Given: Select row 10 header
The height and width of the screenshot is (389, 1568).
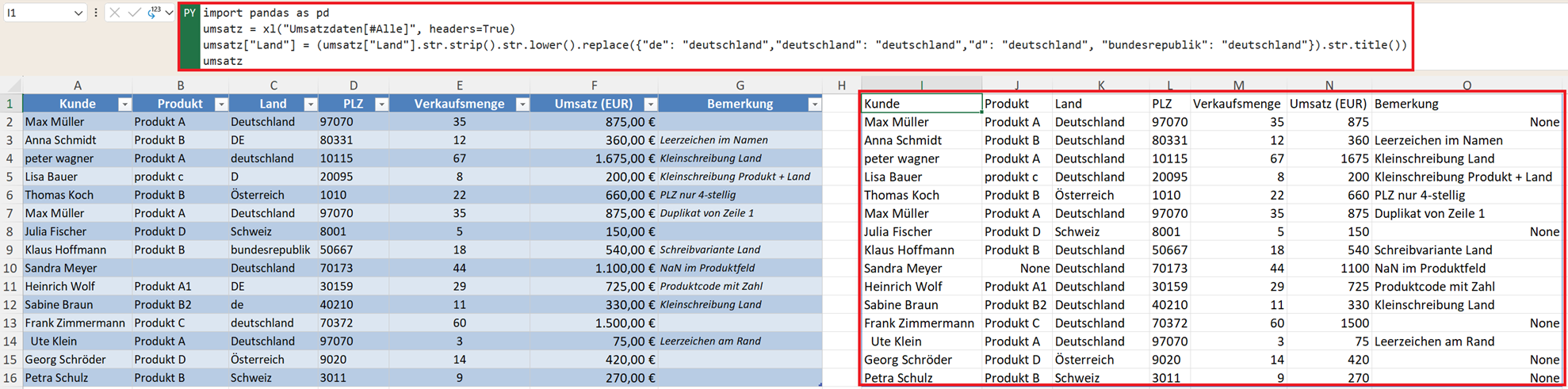Looking at the screenshot, I should [x=10, y=268].
